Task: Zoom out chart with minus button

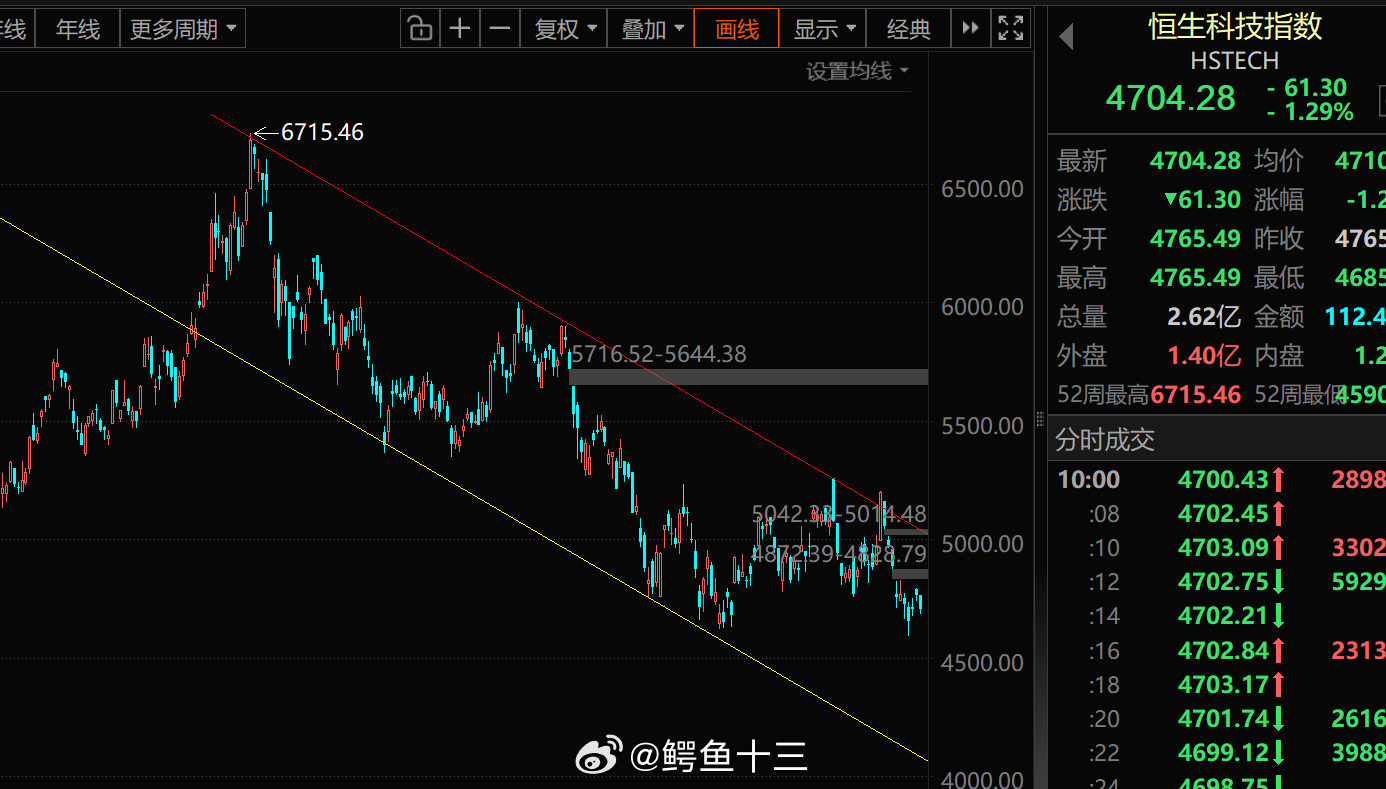Action: pyautogui.click(x=500, y=29)
